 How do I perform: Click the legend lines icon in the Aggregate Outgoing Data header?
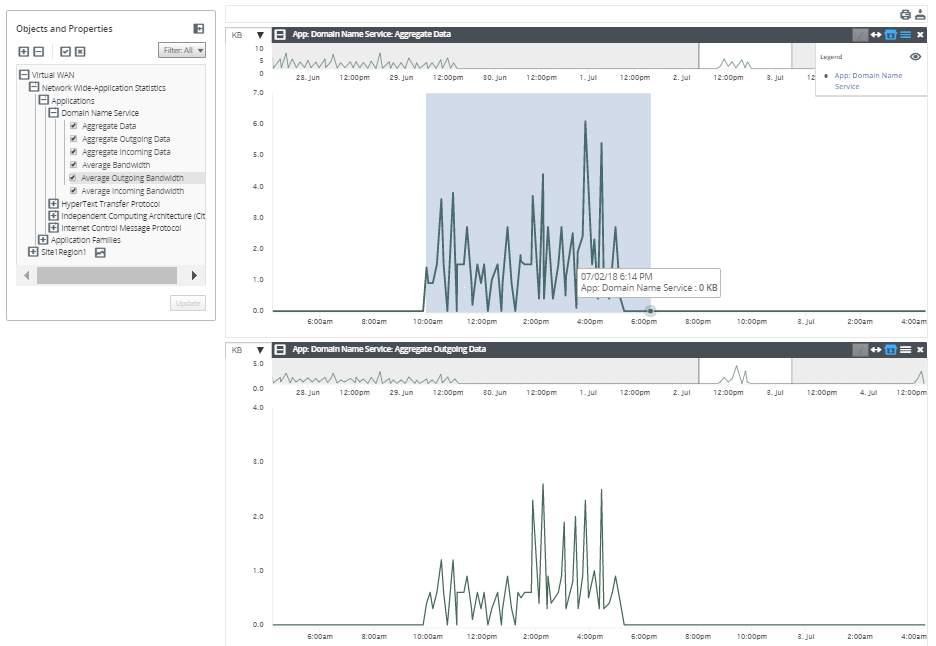(906, 350)
